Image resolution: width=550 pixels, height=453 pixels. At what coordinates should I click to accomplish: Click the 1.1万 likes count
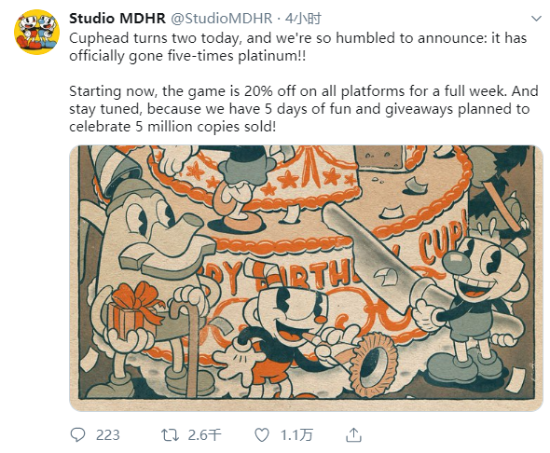tap(296, 435)
